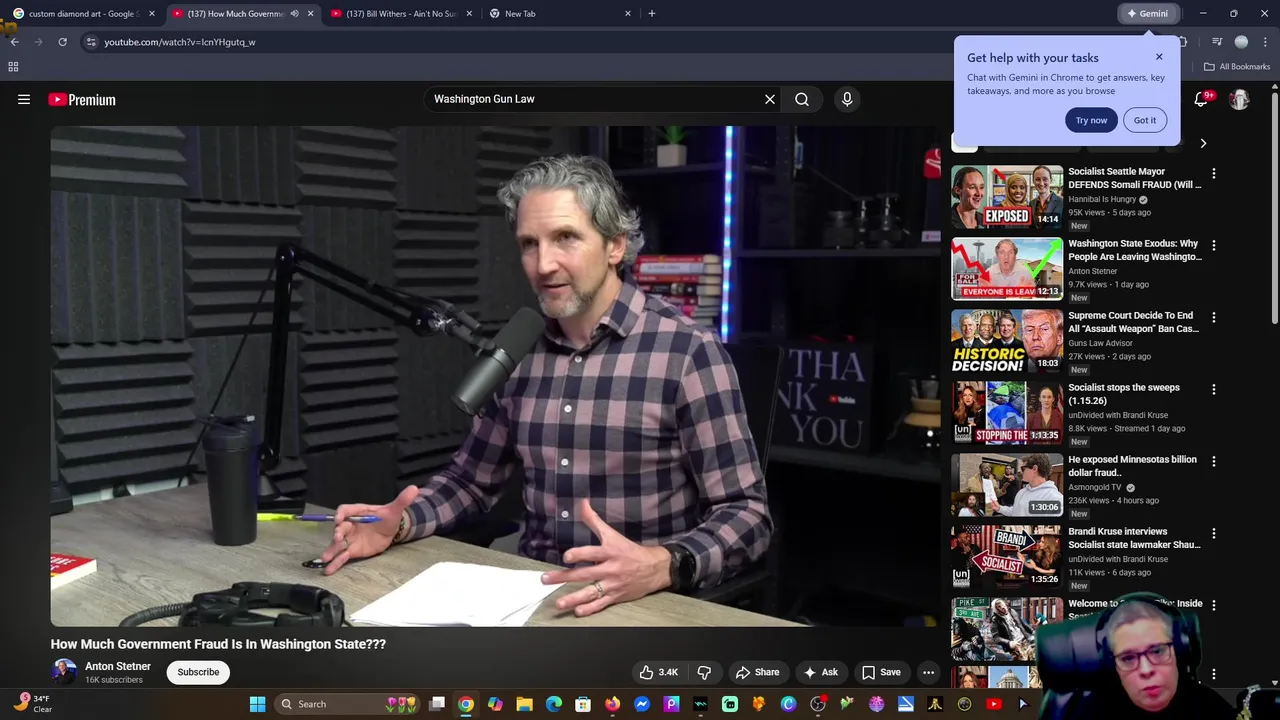Unmute the tab via its speaker icon
Image resolution: width=1280 pixels, height=720 pixels.
294,14
